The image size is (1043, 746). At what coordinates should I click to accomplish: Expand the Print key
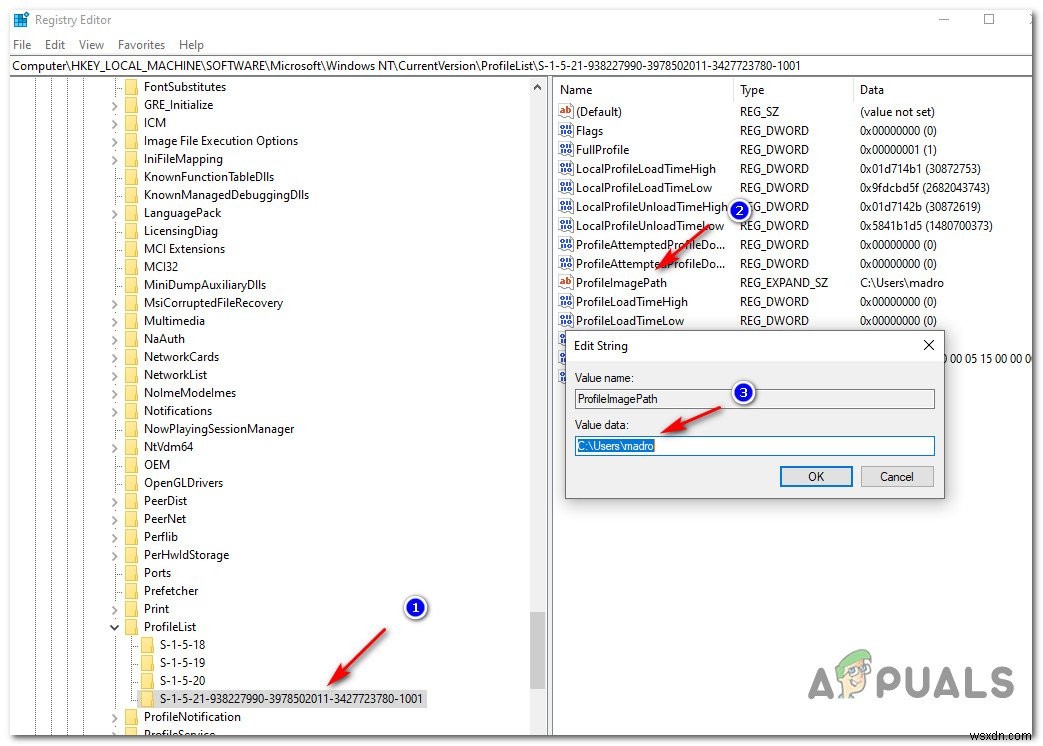114,609
